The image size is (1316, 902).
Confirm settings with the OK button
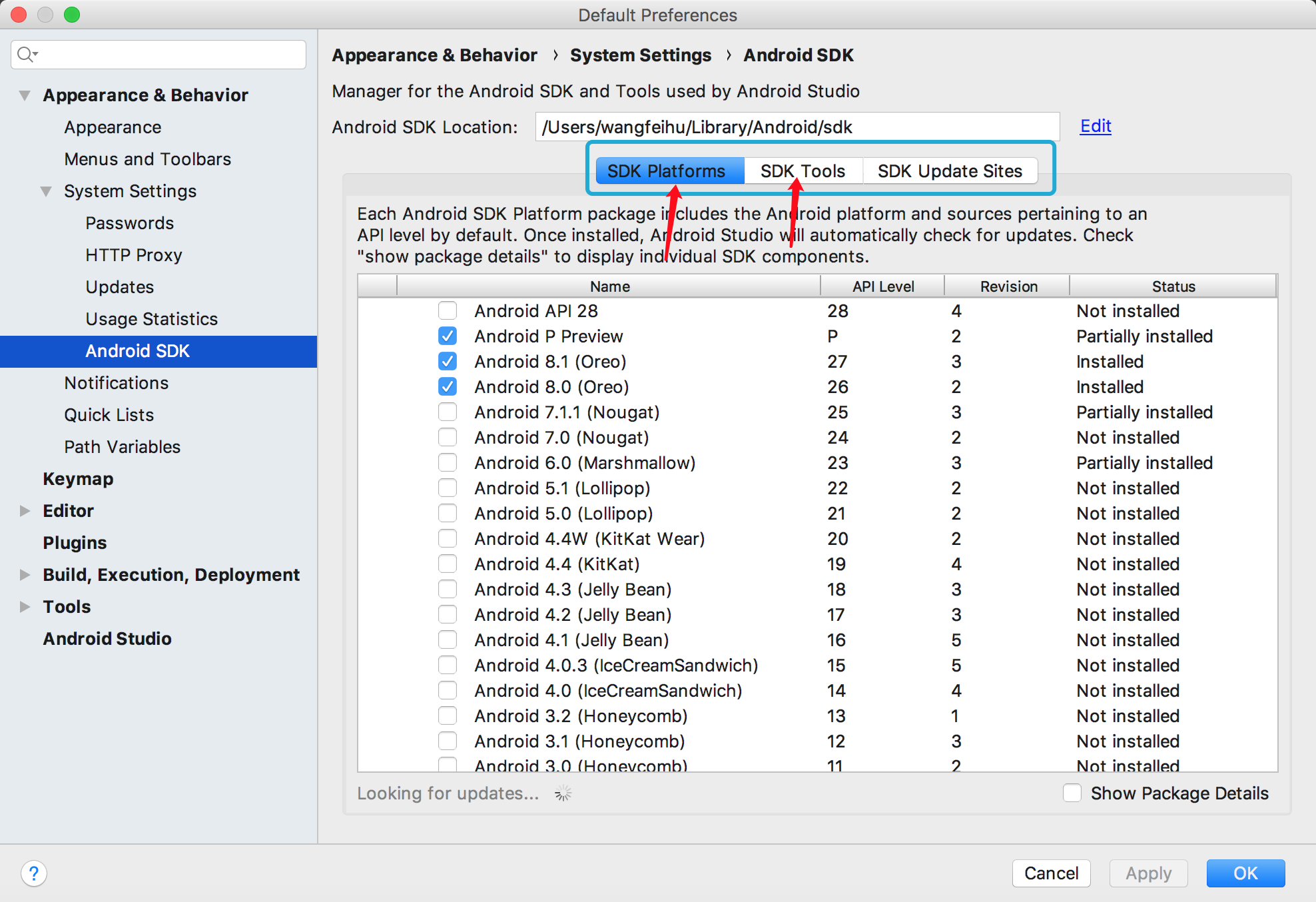pyautogui.click(x=1245, y=873)
